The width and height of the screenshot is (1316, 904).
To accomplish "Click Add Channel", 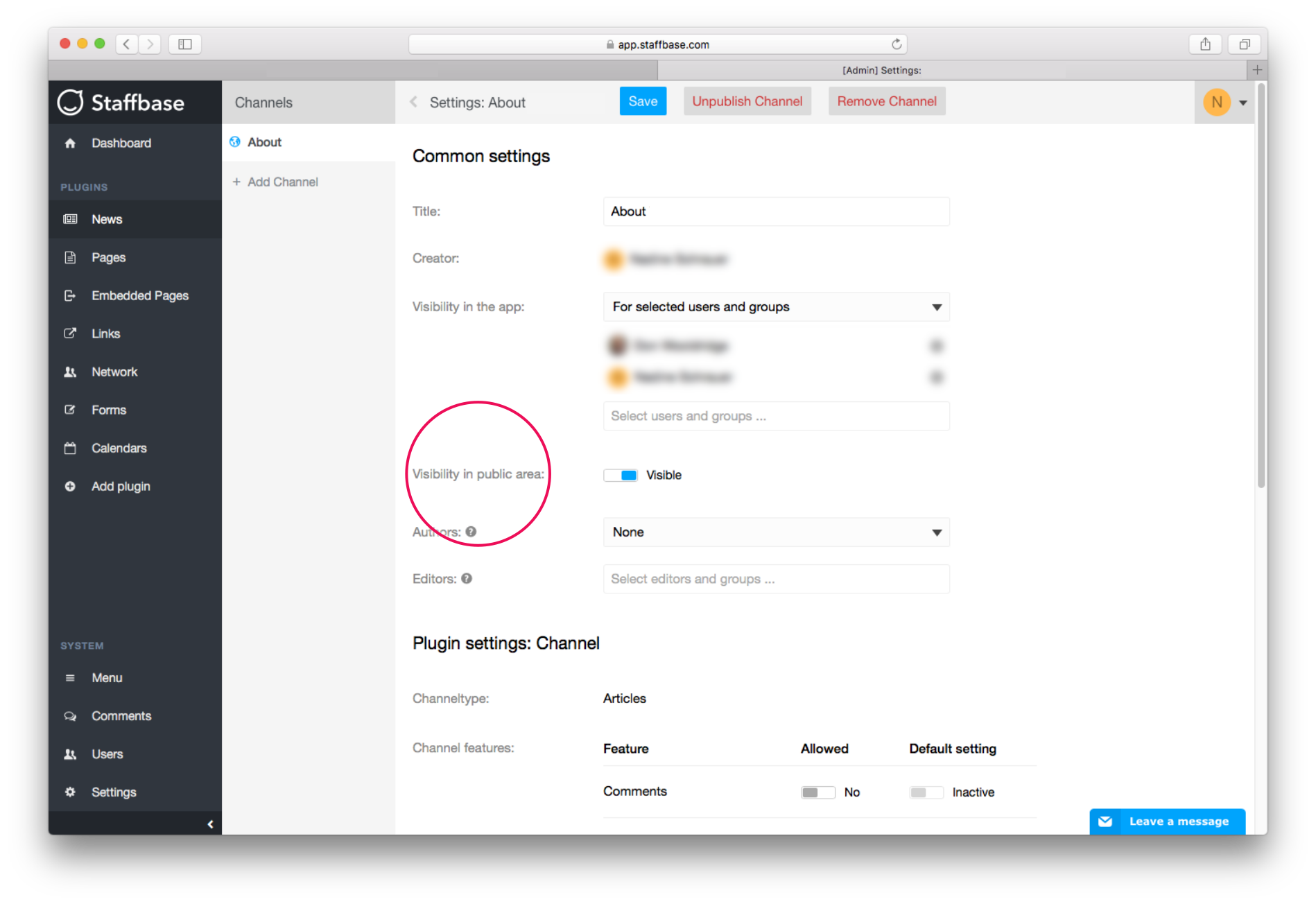I will coord(276,182).
